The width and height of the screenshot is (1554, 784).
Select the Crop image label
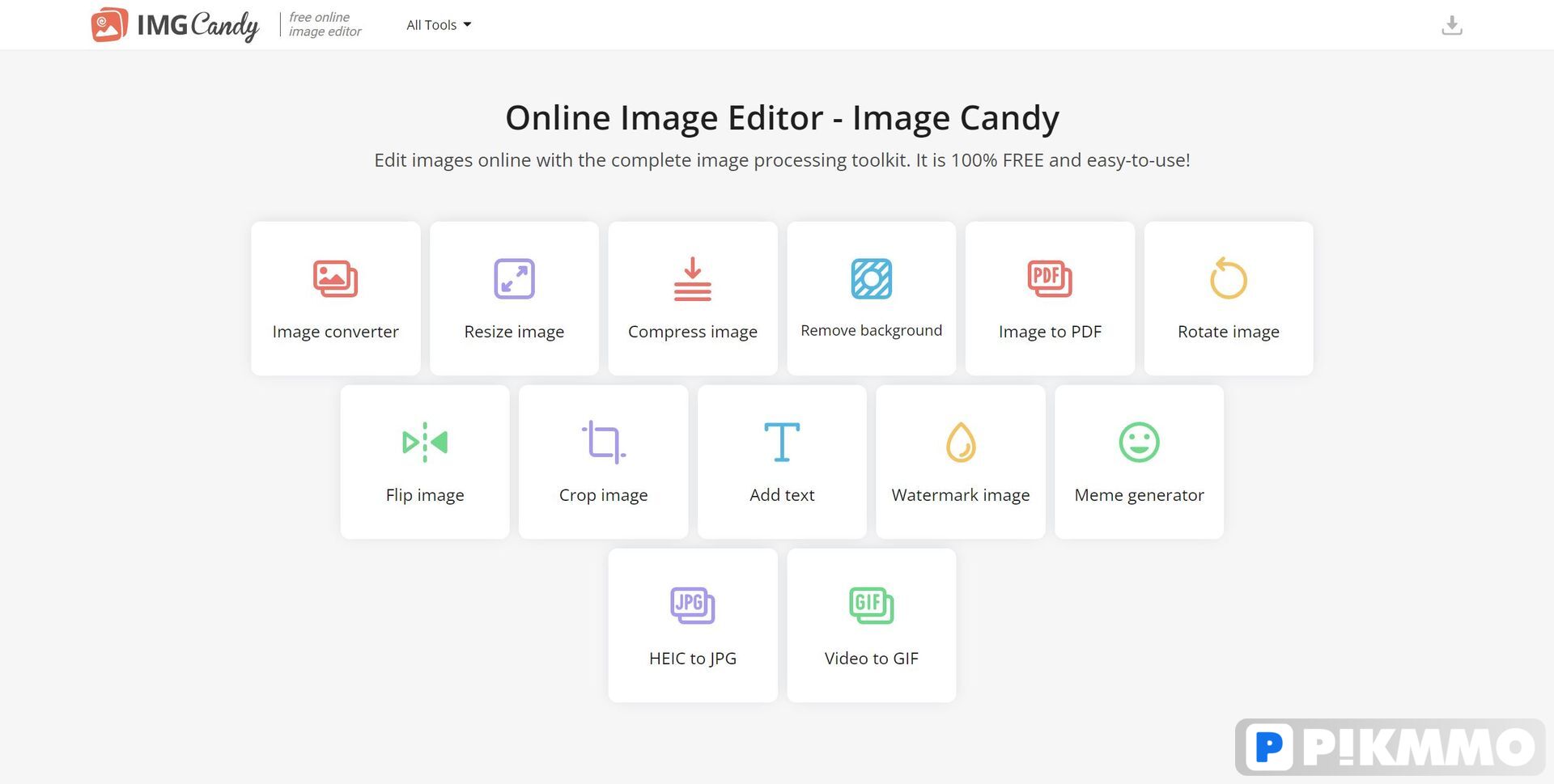[x=604, y=495]
